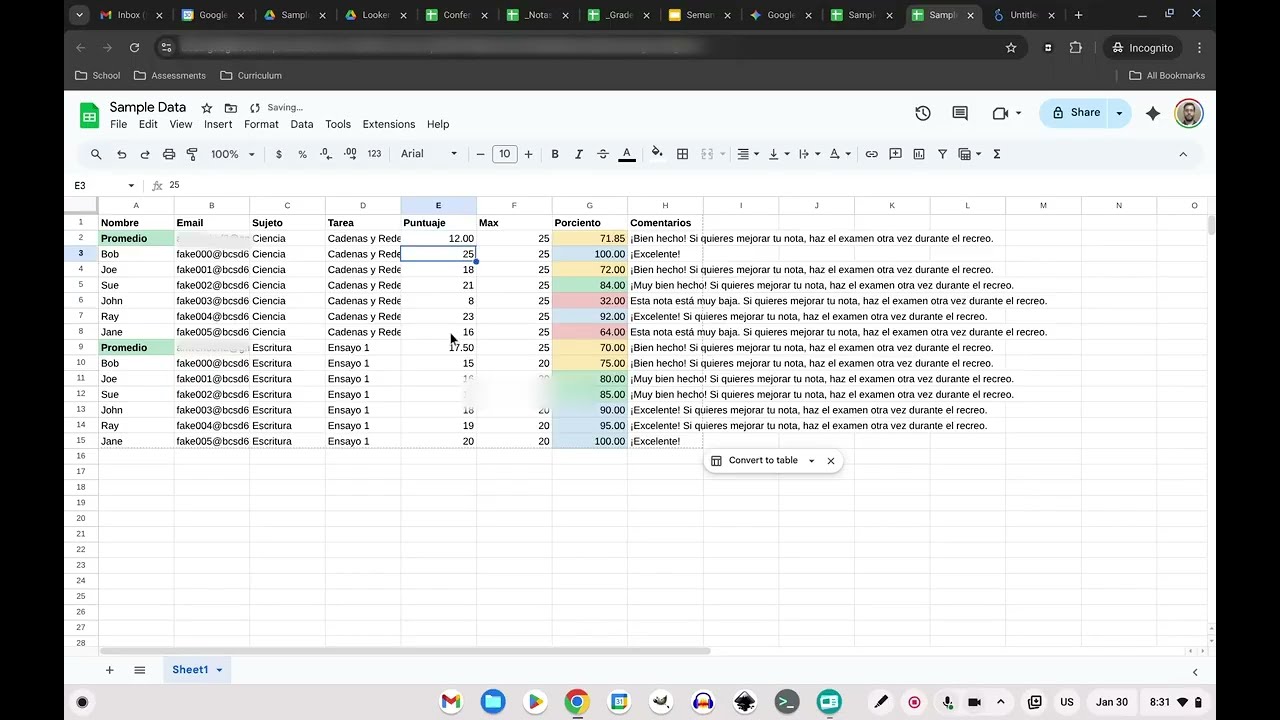Collapse the menus with chevron
Image resolution: width=1280 pixels, height=720 pixels.
pyautogui.click(x=1183, y=154)
